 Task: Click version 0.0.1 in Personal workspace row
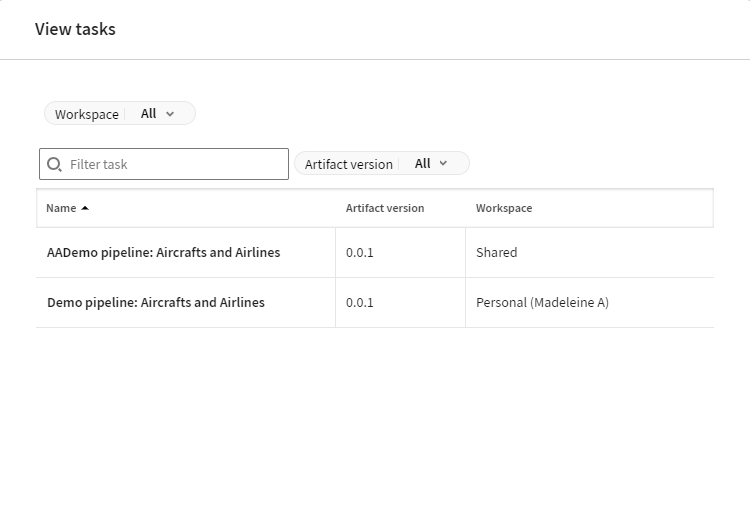point(360,303)
